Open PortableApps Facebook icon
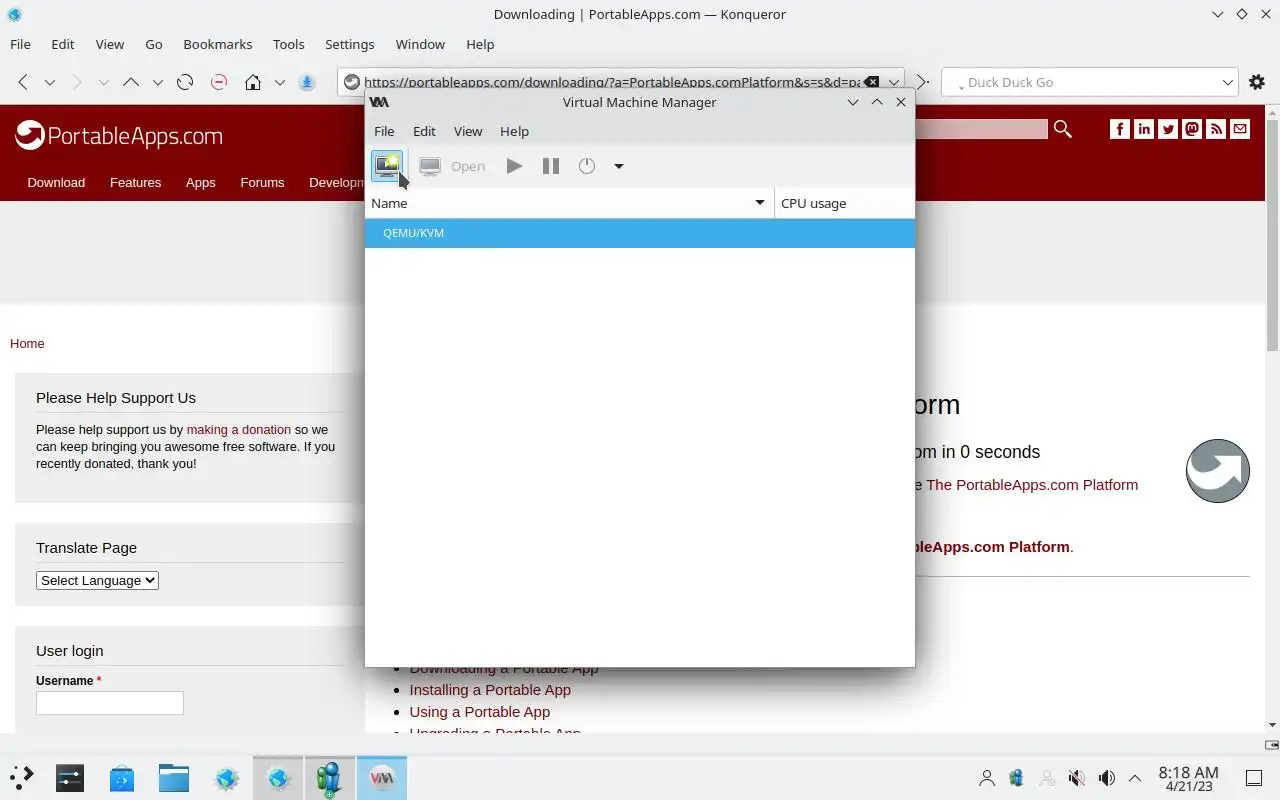Viewport: 1280px width, 800px height. (1120, 129)
